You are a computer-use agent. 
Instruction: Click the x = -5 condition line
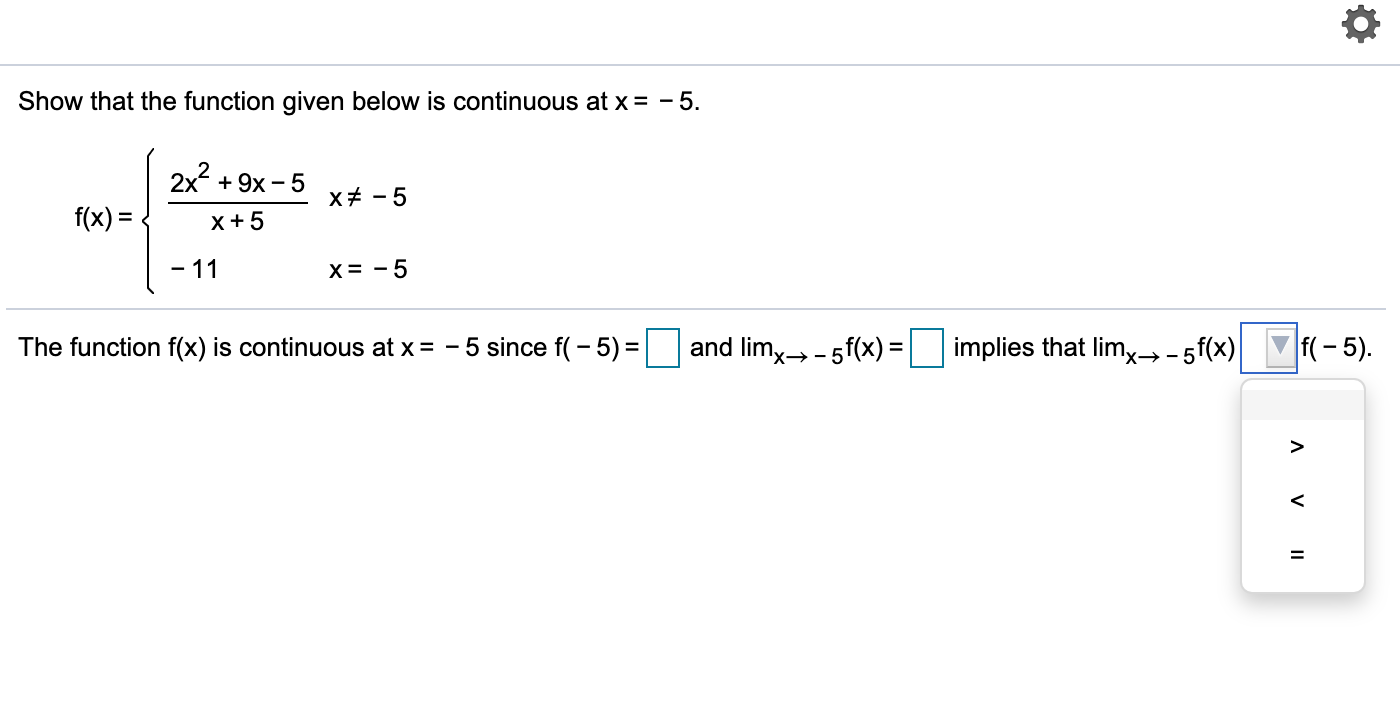(x=366, y=269)
